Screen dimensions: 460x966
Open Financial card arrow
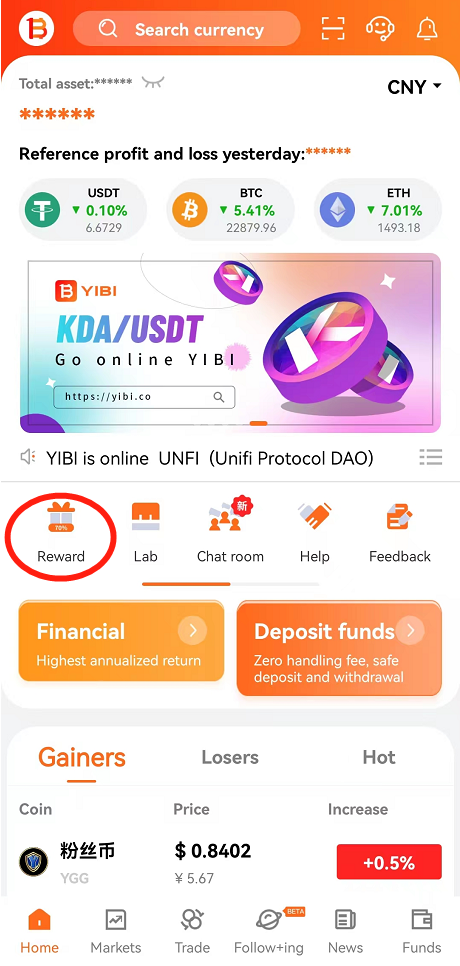[x=193, y=630]
